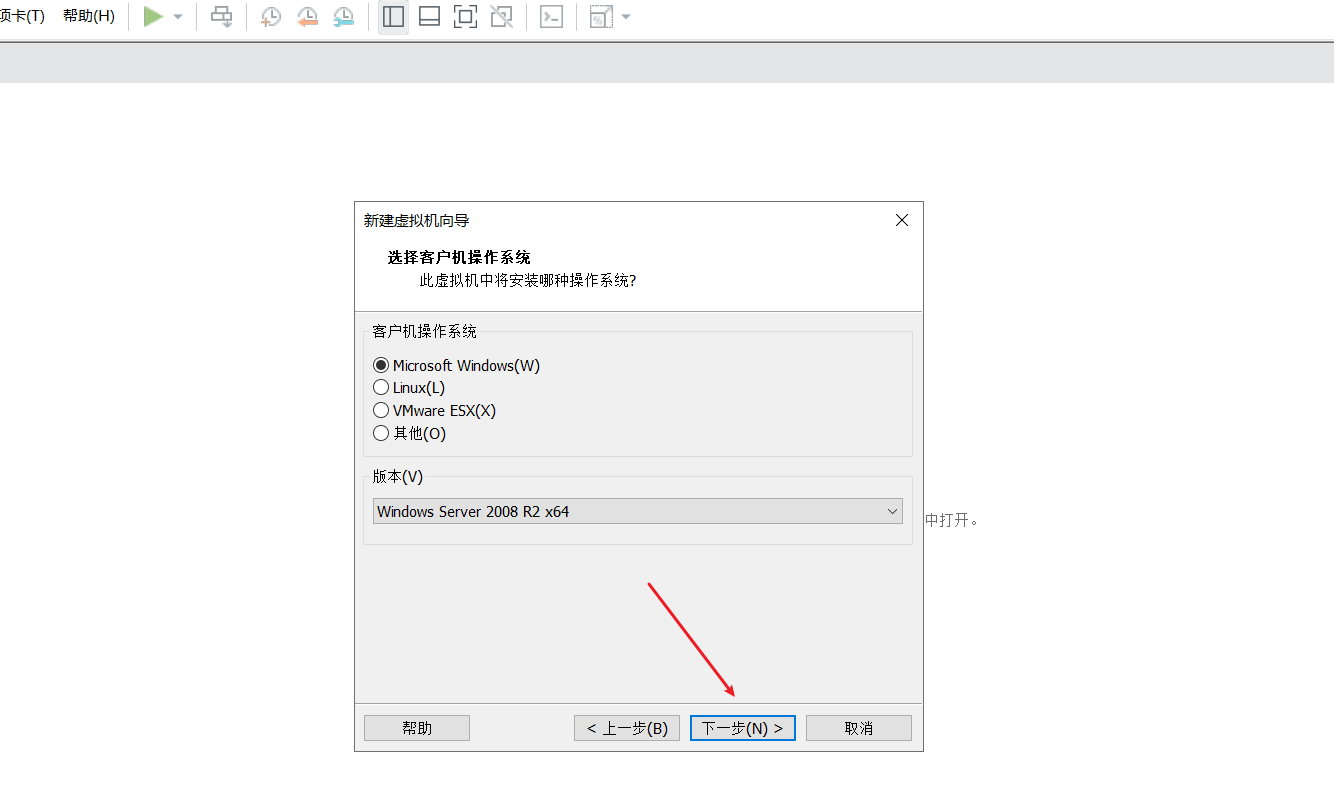Open the Snapshot Manager
This screenshot has height=807, width=1334.
coord(343,16)
